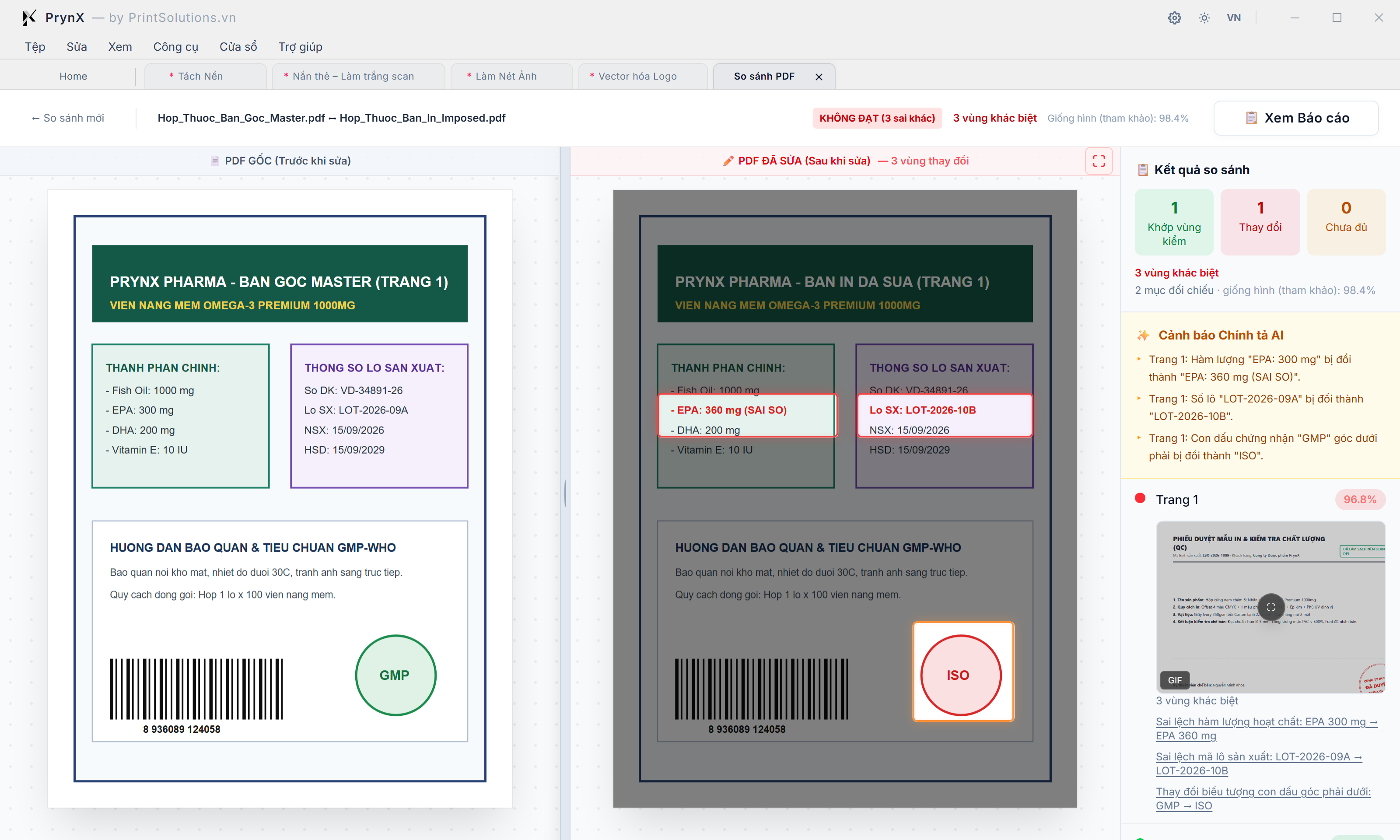Open the Sửa menu

pos(77,46)
